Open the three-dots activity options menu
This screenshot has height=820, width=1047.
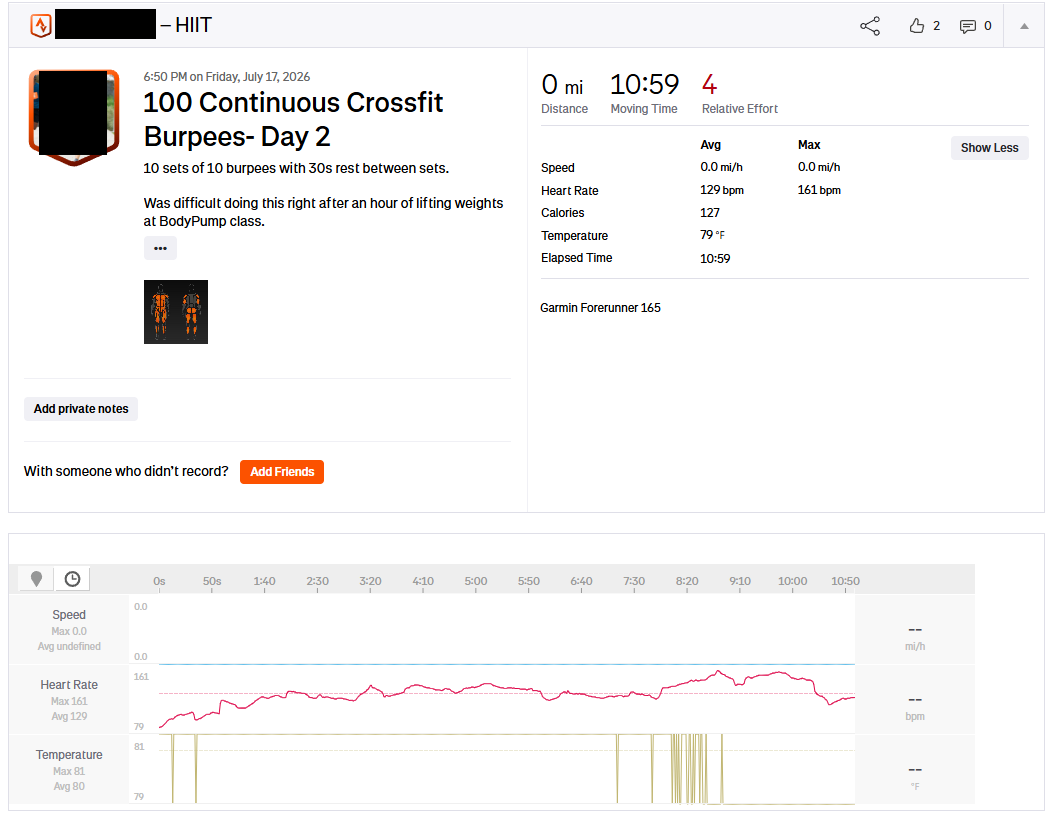tap(160, 248)
